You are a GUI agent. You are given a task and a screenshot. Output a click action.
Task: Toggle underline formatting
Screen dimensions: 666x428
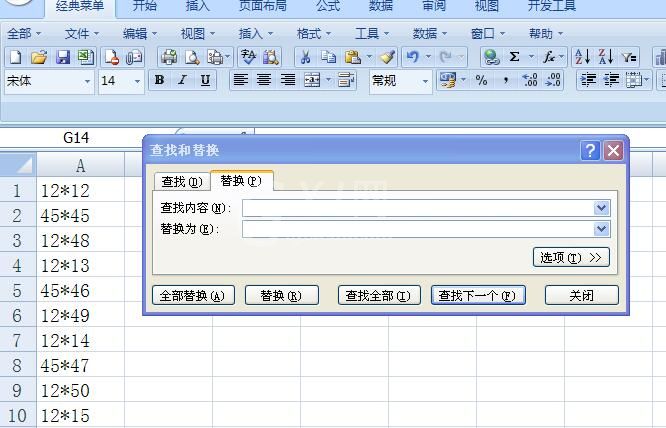[206, 80]
